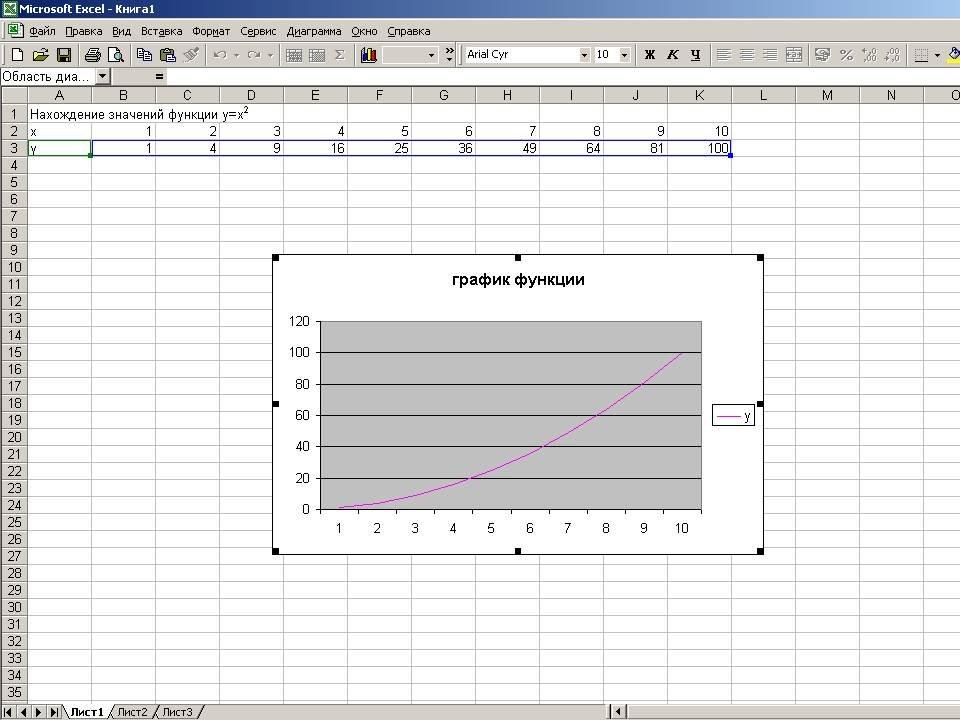Image resolution: width=960 pixels, height=720 pixels.
Task: Click the Copy icon in the toolbar
Action: click(145, 55)
